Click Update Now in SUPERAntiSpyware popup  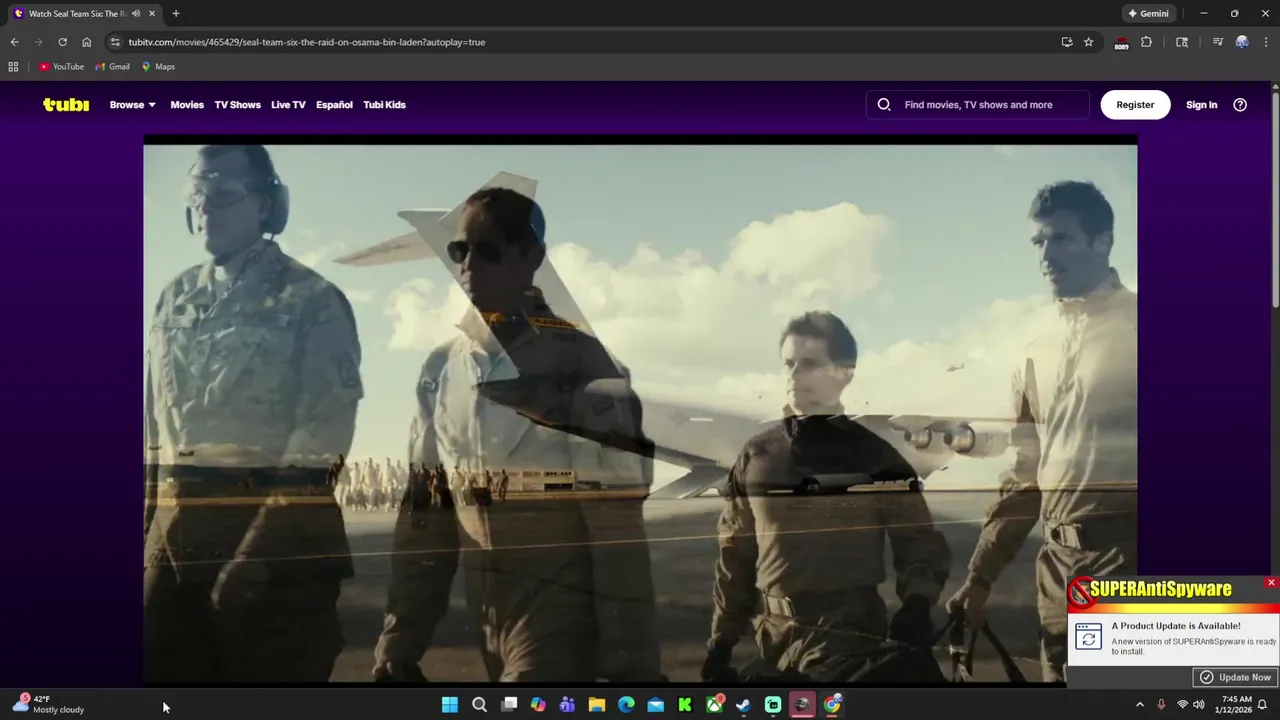click(1236, 677)
